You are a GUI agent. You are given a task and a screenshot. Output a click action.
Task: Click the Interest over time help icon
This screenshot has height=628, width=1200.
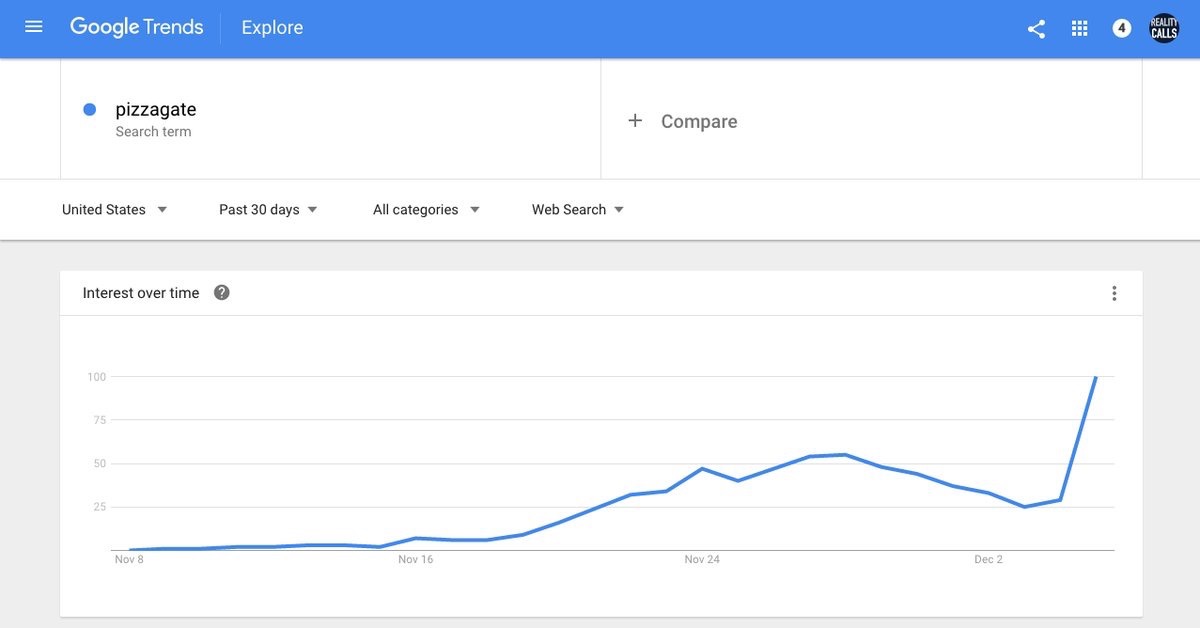(x=222, y=293)
